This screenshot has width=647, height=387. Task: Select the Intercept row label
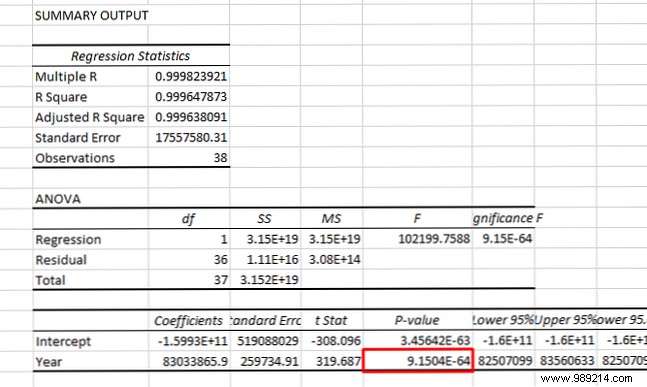(63, 342)
